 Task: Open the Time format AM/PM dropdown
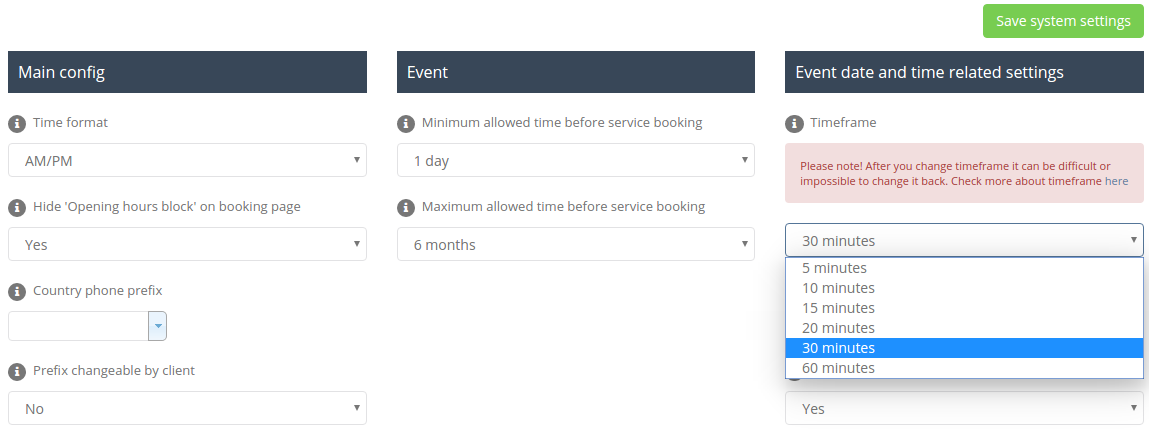coord(187,160)
